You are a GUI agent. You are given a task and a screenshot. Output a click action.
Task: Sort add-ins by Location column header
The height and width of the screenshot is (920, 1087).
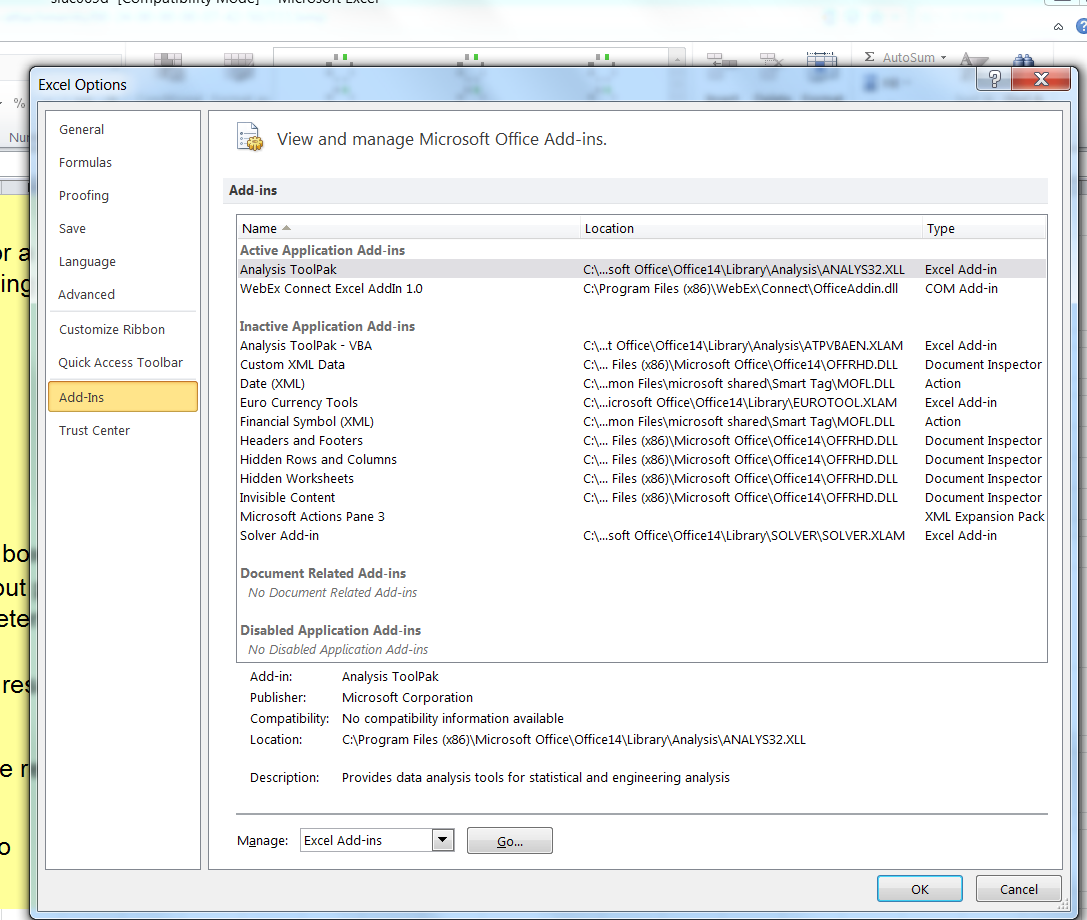pos(751,228)
